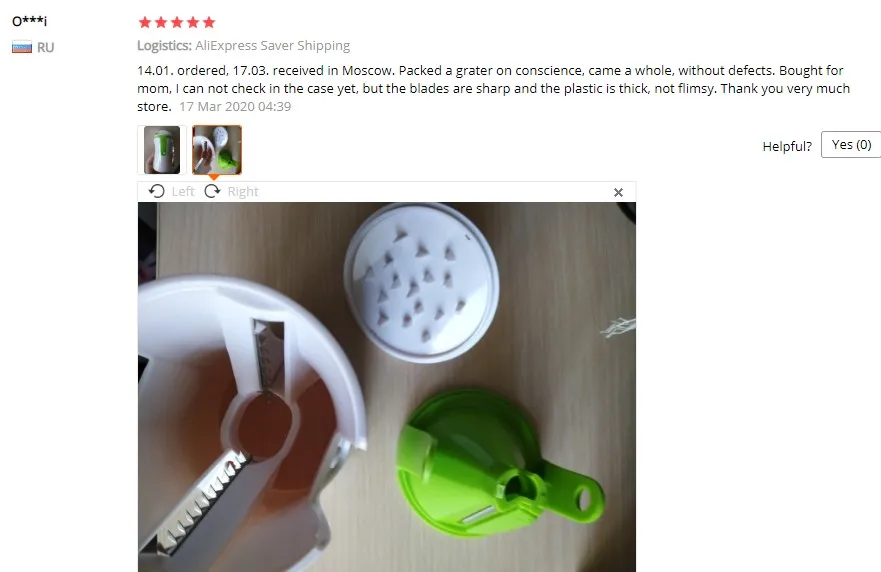Open the first review thumbnail of the packaged grater
This screenshot has width=881, height=572.
point(162,149)
